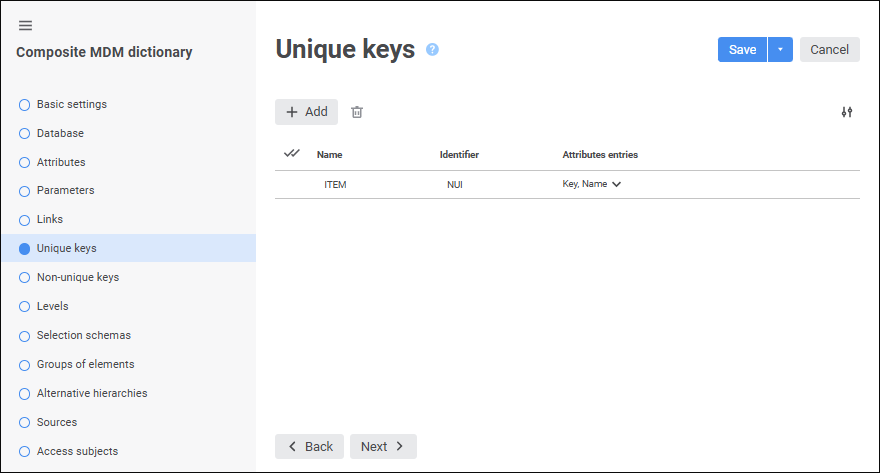Proceed with the Next button
Image resolution: width=880 pixels, height=473 pixels.
(383, 446)
